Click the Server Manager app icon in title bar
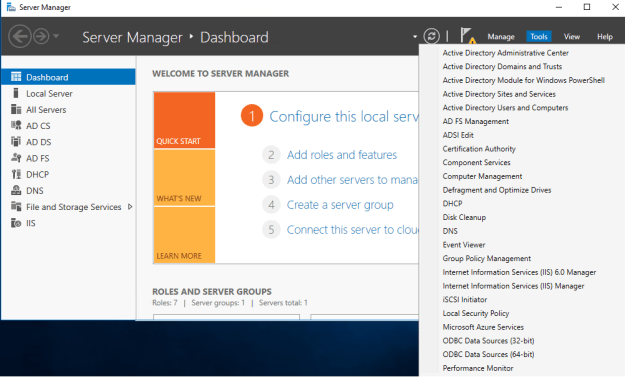The width and height of the screenshot is (625, 377). point(11,7)
